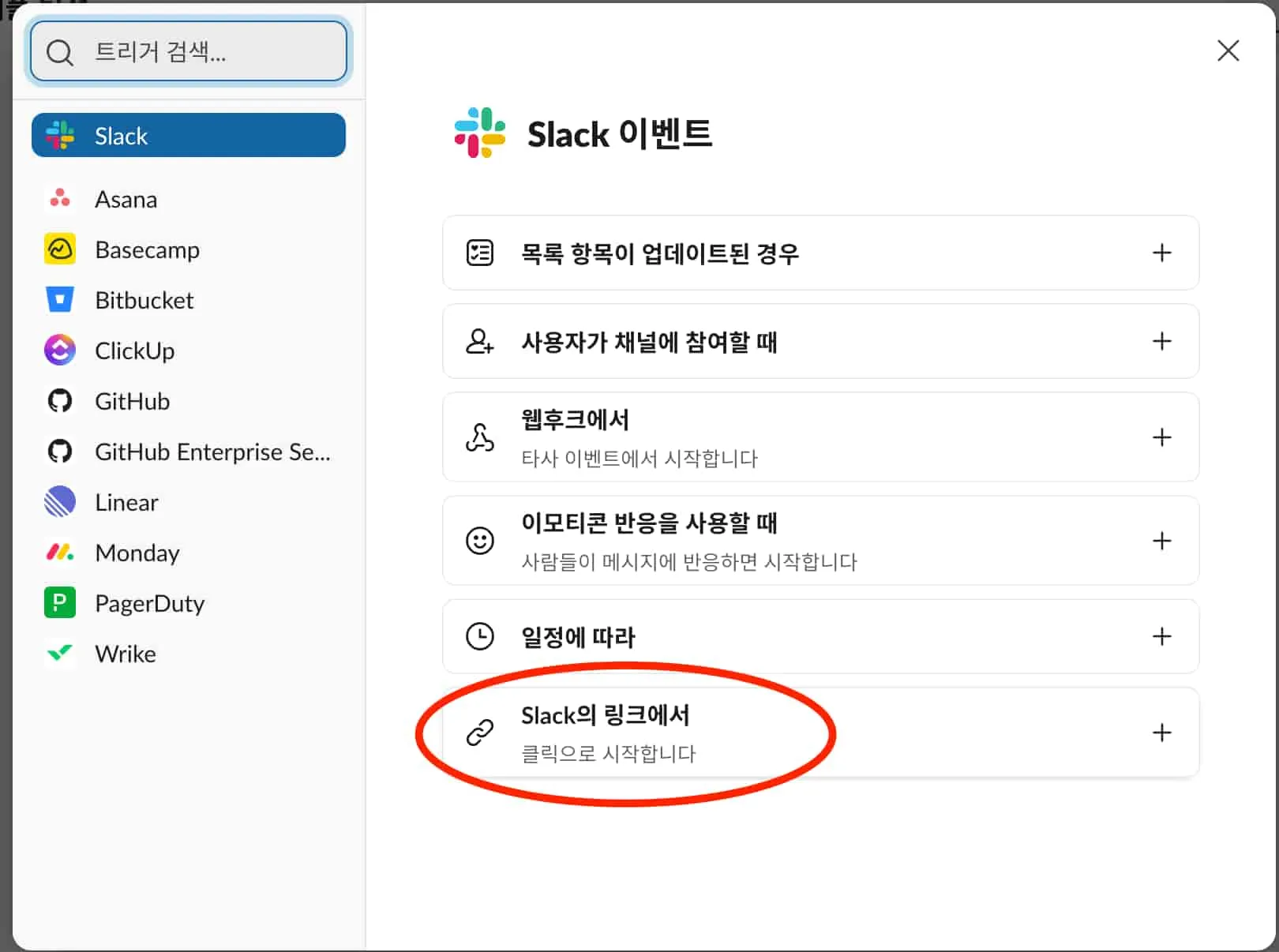Viewport: 1279px width, 952px height.
Task: Select Monday from the app sidebar
Action: 137,553
